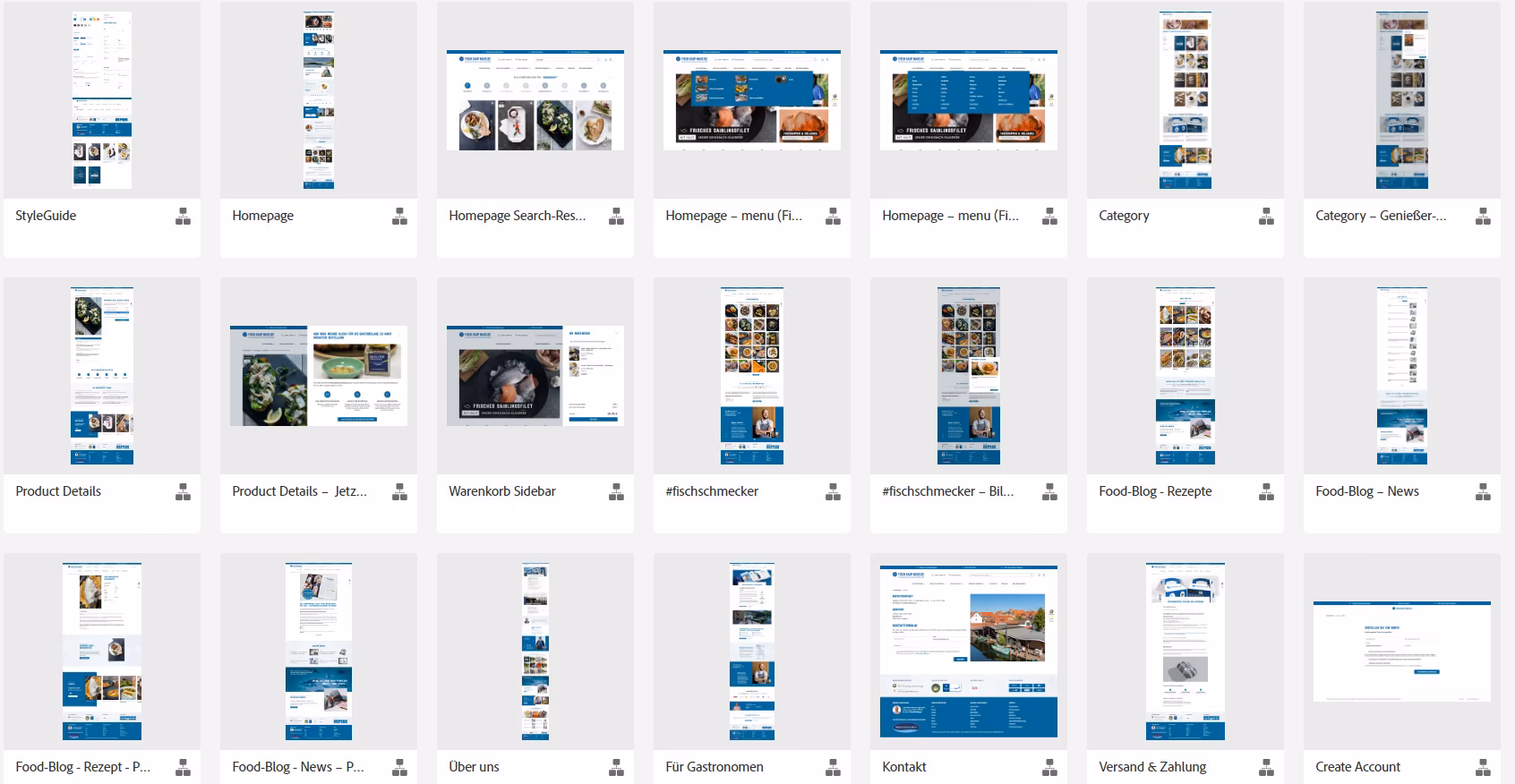Select the "Product Details – Jetz..." label

point(300,491)
